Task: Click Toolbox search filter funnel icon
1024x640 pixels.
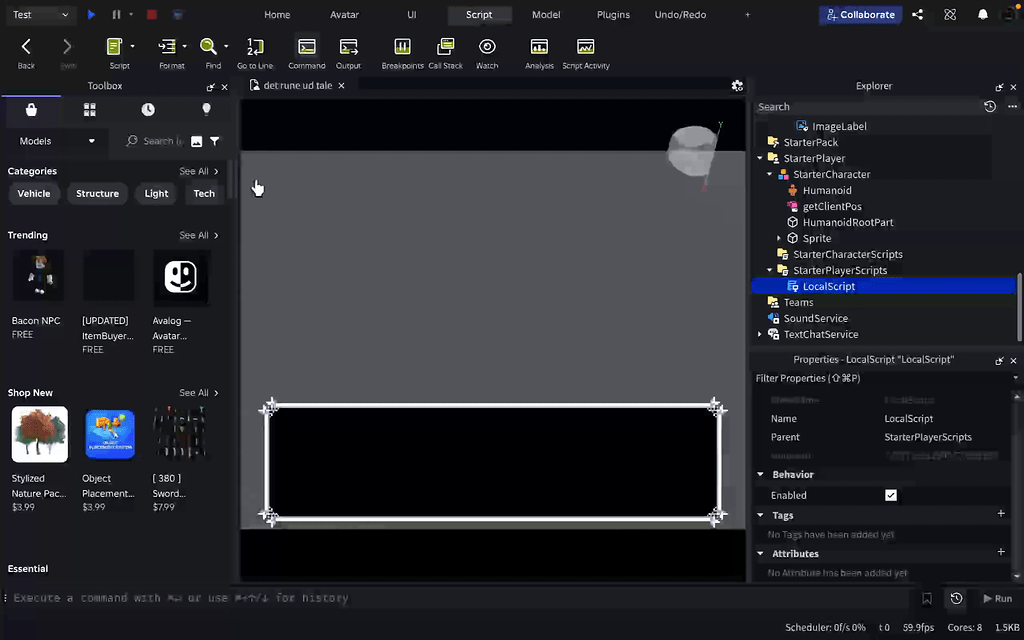Action: coord(215,141)
